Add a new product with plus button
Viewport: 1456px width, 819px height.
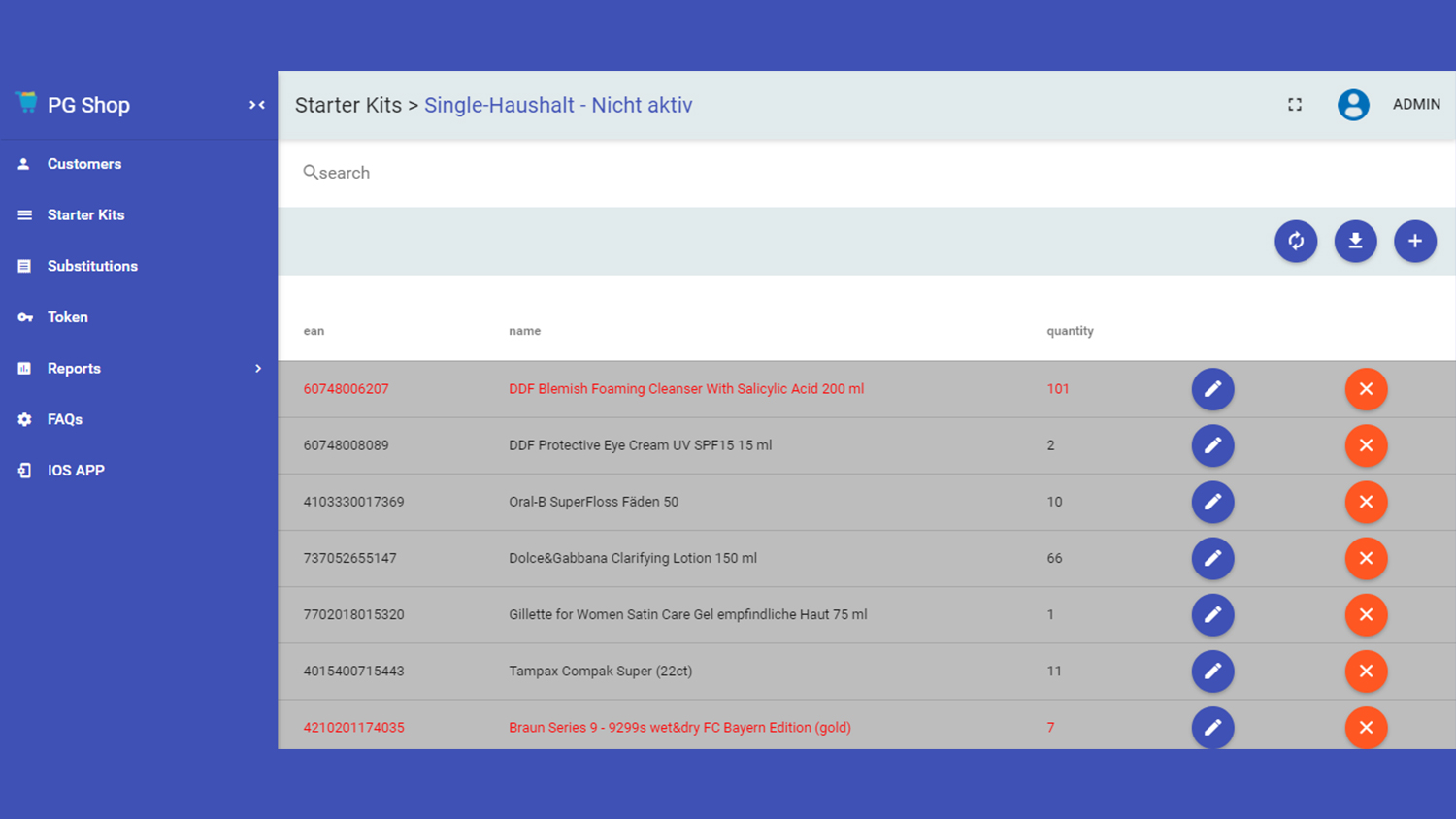(1415, 241)
